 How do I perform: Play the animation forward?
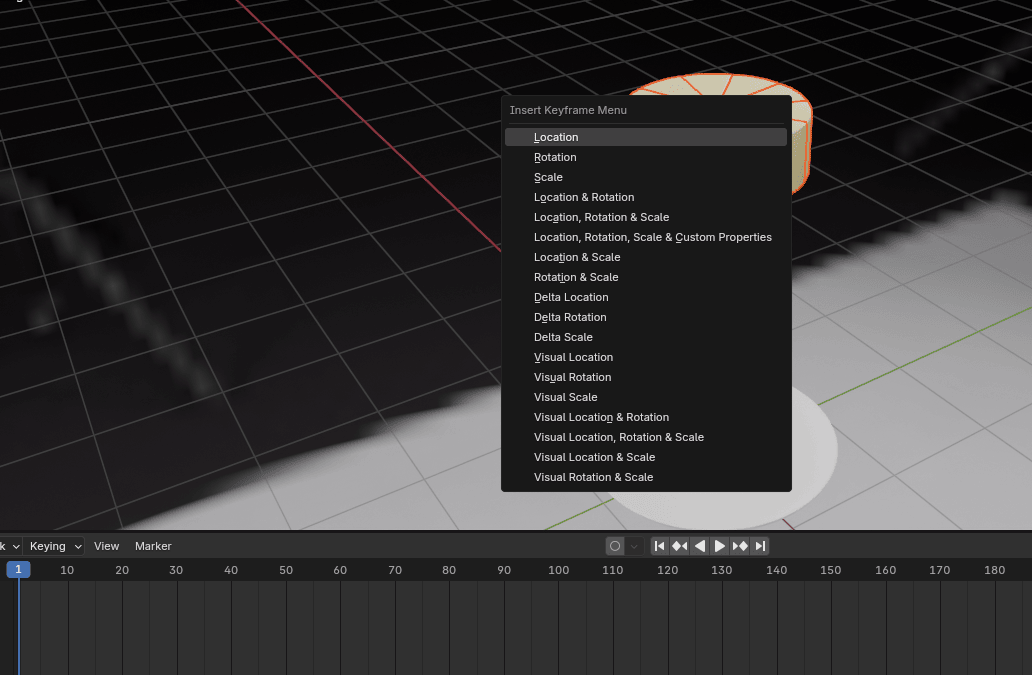point(720,546)
